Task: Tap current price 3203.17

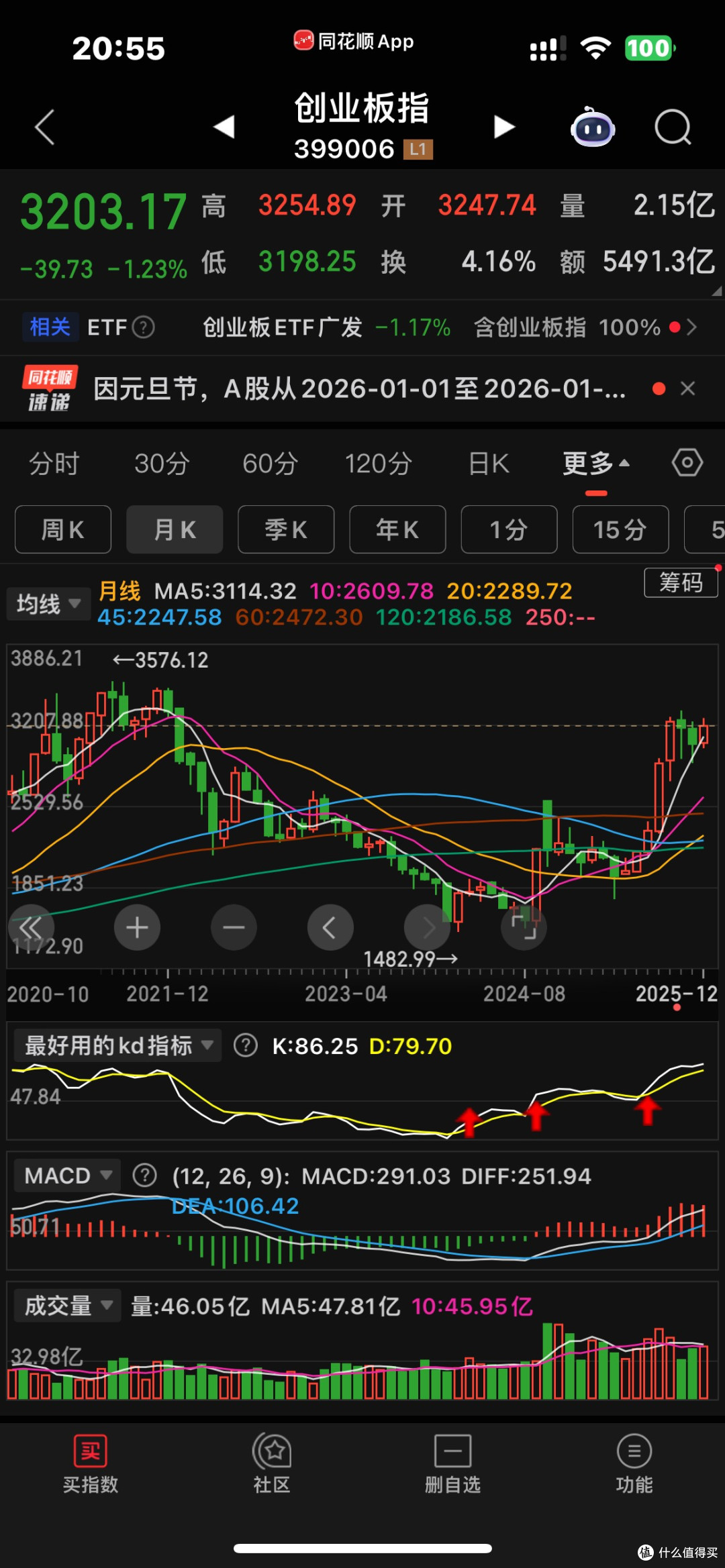Action: click(103, 212)
